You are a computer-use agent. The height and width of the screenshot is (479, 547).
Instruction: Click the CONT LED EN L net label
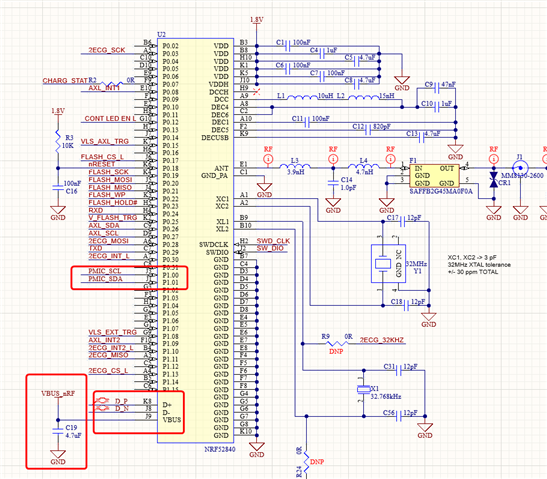(110, 119)
